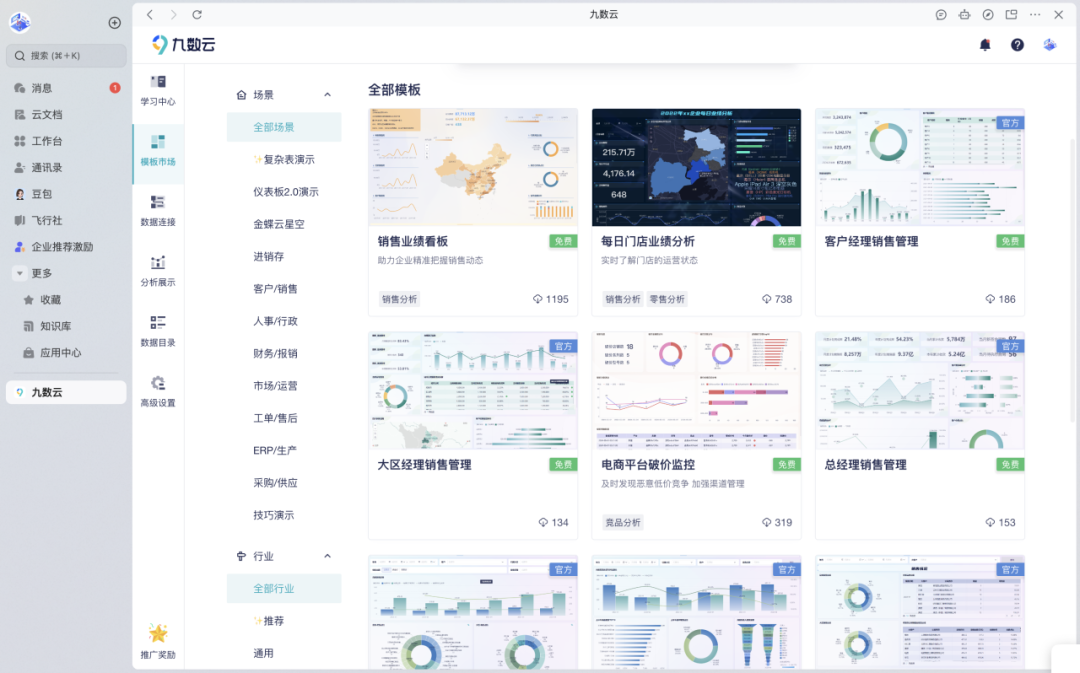Select 仪表板2.0演示 scene filter
This screenshot has height=673, width=1080.
pos(284,192)
